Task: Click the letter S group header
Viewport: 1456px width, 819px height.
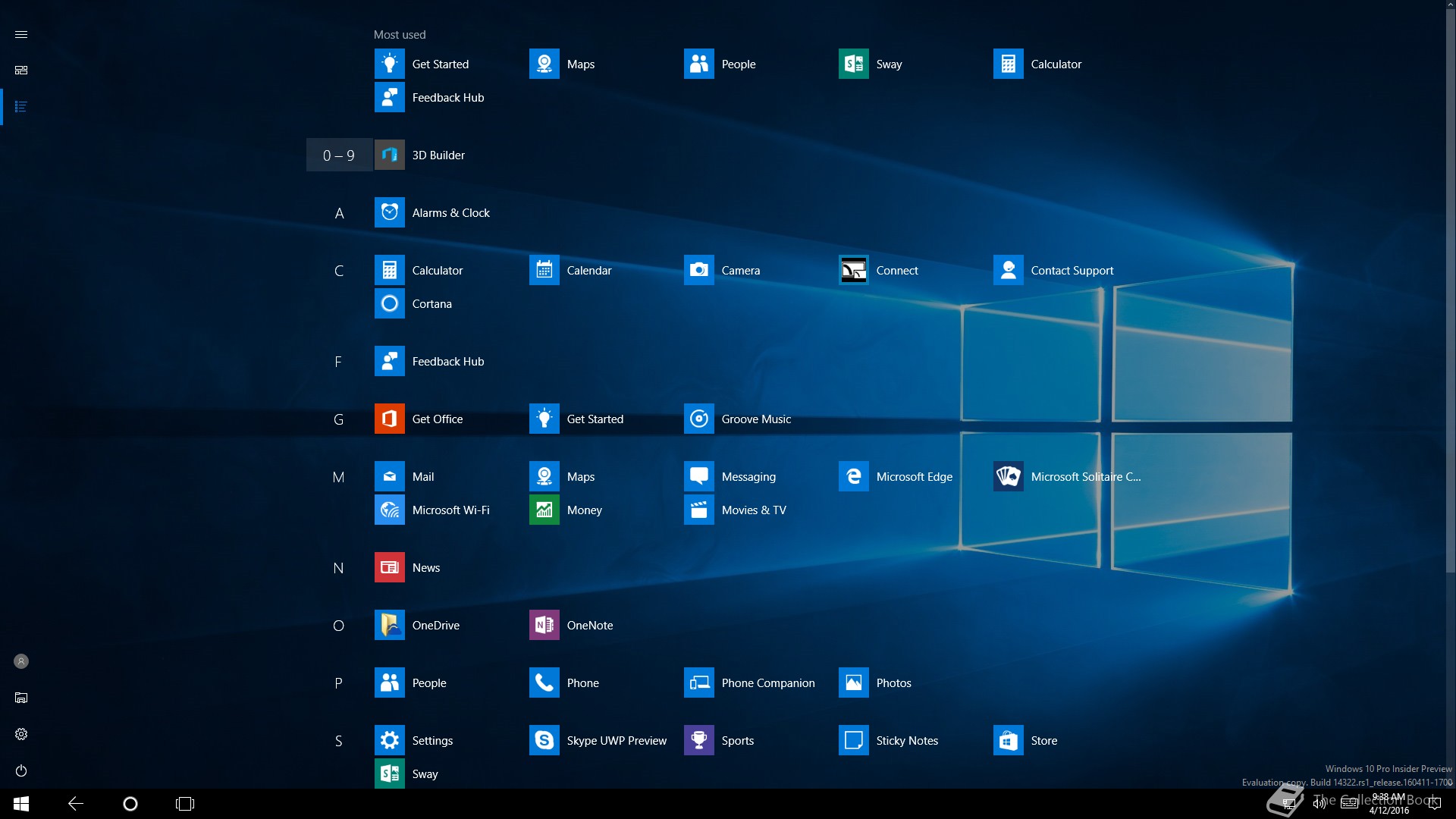Action: pyautogui.click(x=339, y=741)
